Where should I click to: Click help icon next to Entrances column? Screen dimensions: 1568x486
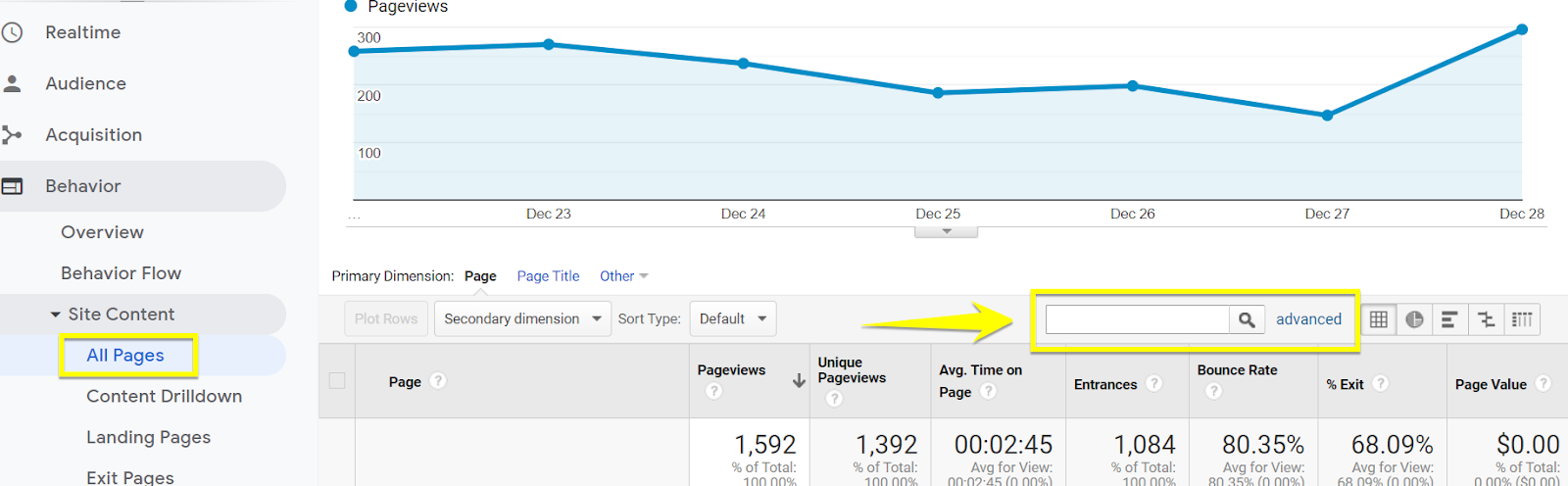[x=1154, y=383]
